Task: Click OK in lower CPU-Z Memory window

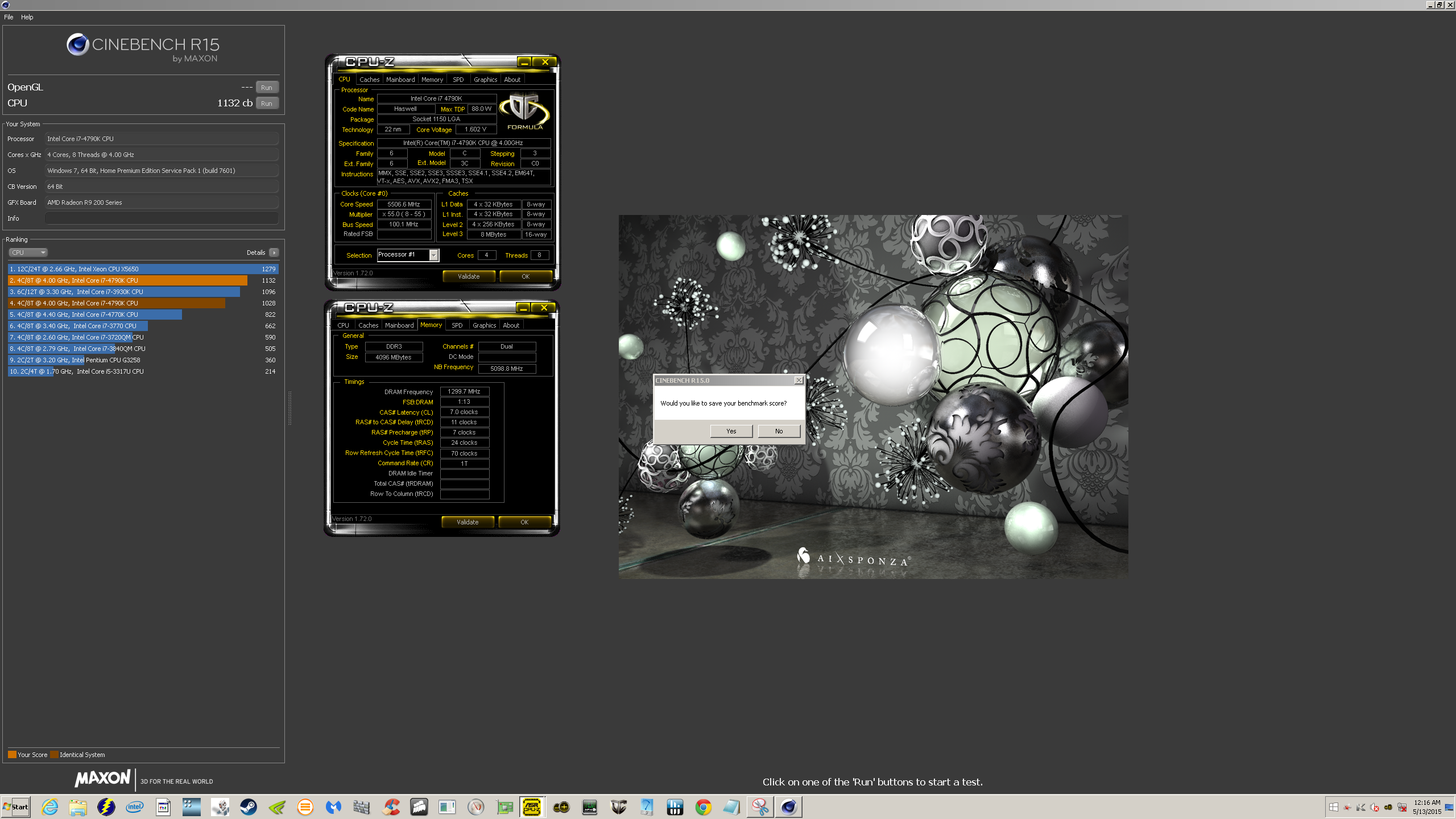Action: click(524, 522)
